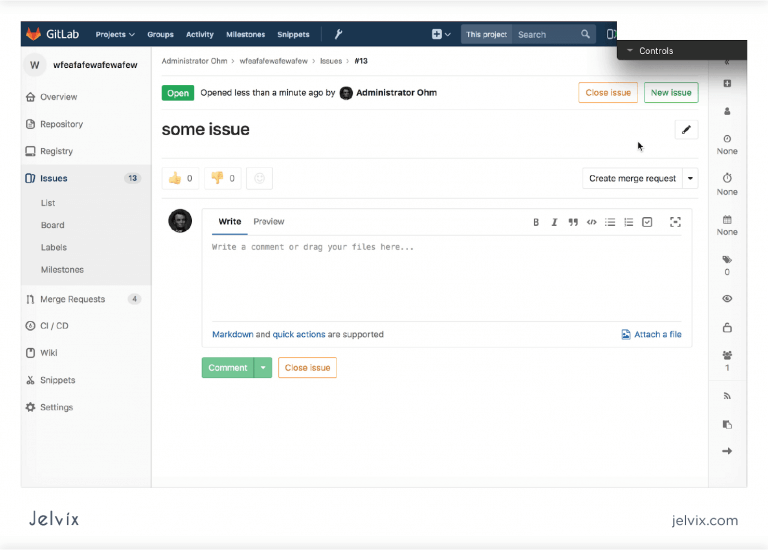This screenshot has height=550, width=768.
Task: Click Attach a file link
Action: 651,335
